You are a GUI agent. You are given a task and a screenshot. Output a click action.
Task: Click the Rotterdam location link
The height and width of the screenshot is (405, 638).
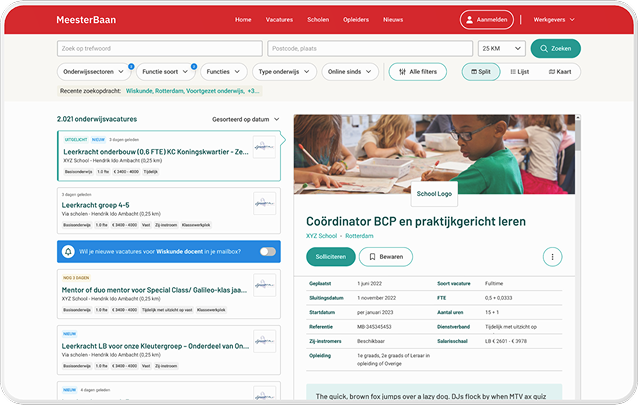[x=359, y=236]
